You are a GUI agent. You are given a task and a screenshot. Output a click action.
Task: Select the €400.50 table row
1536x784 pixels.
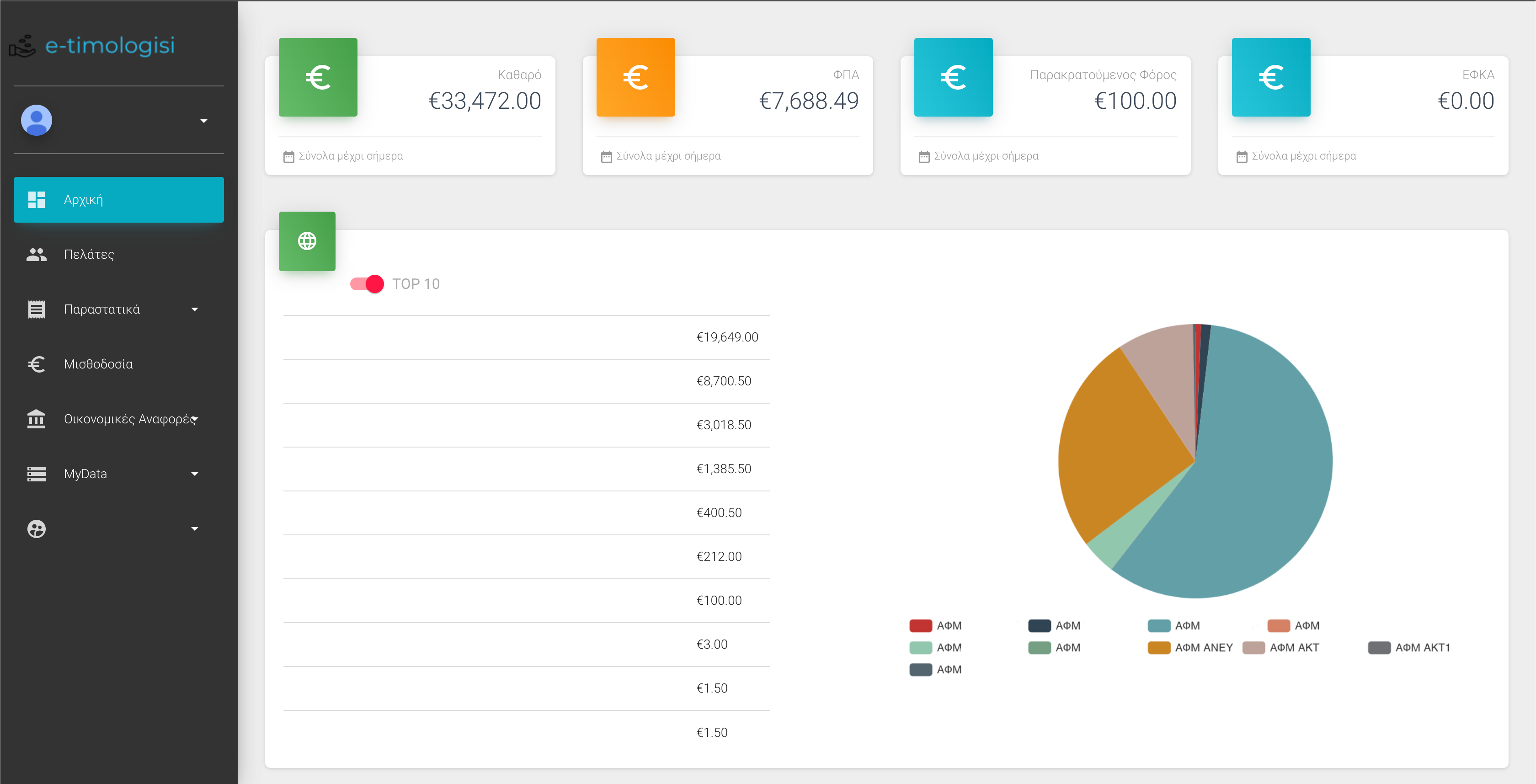pos(527,513)
